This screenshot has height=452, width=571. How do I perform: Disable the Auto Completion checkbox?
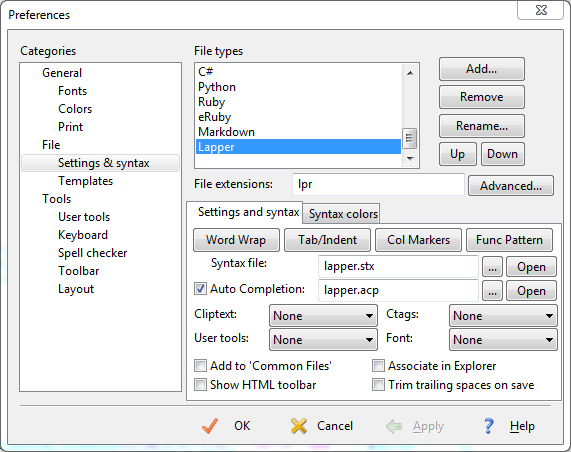tap(200, 289)
